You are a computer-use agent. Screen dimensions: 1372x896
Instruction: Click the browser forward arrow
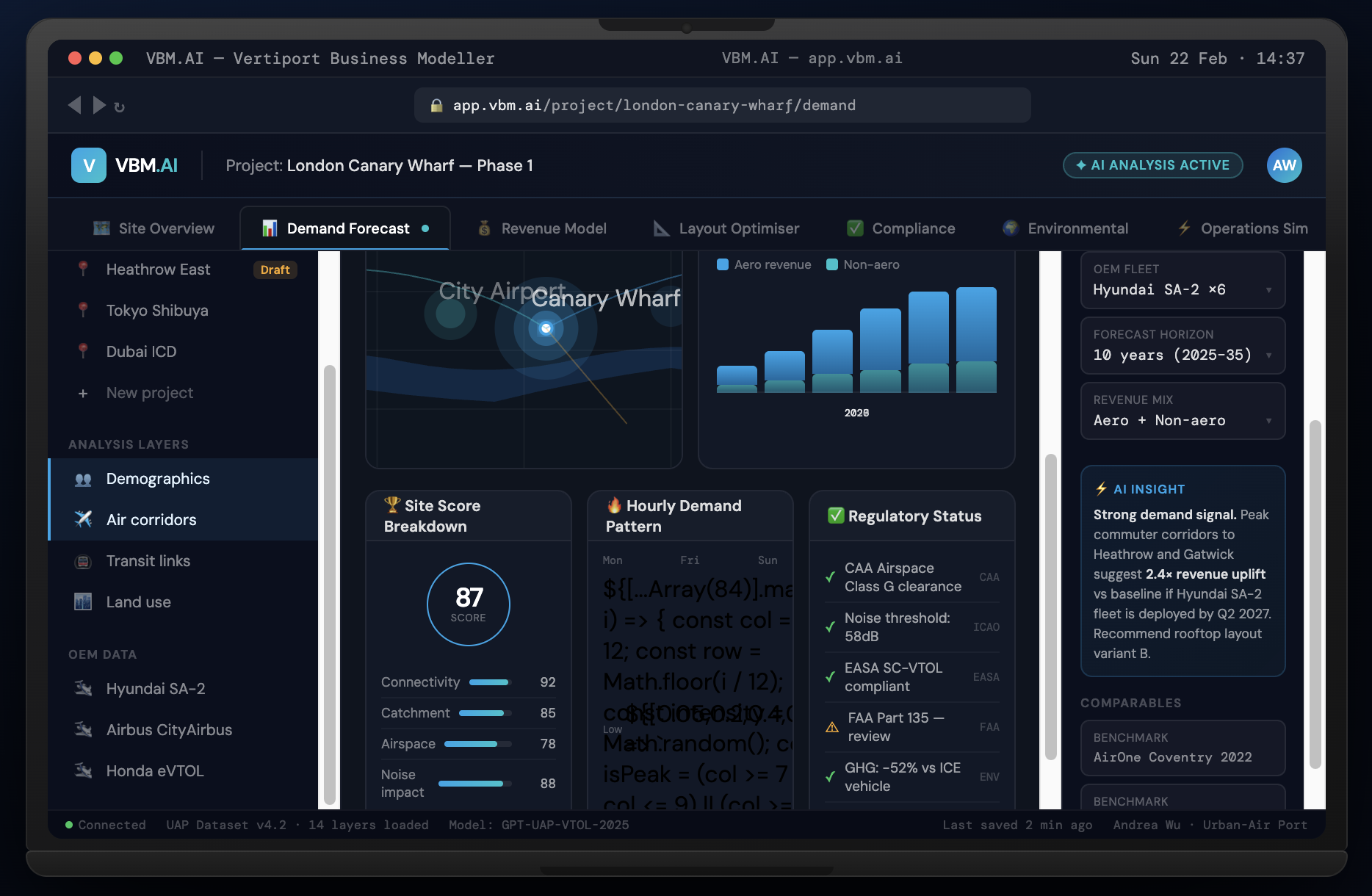coord(99,105)
